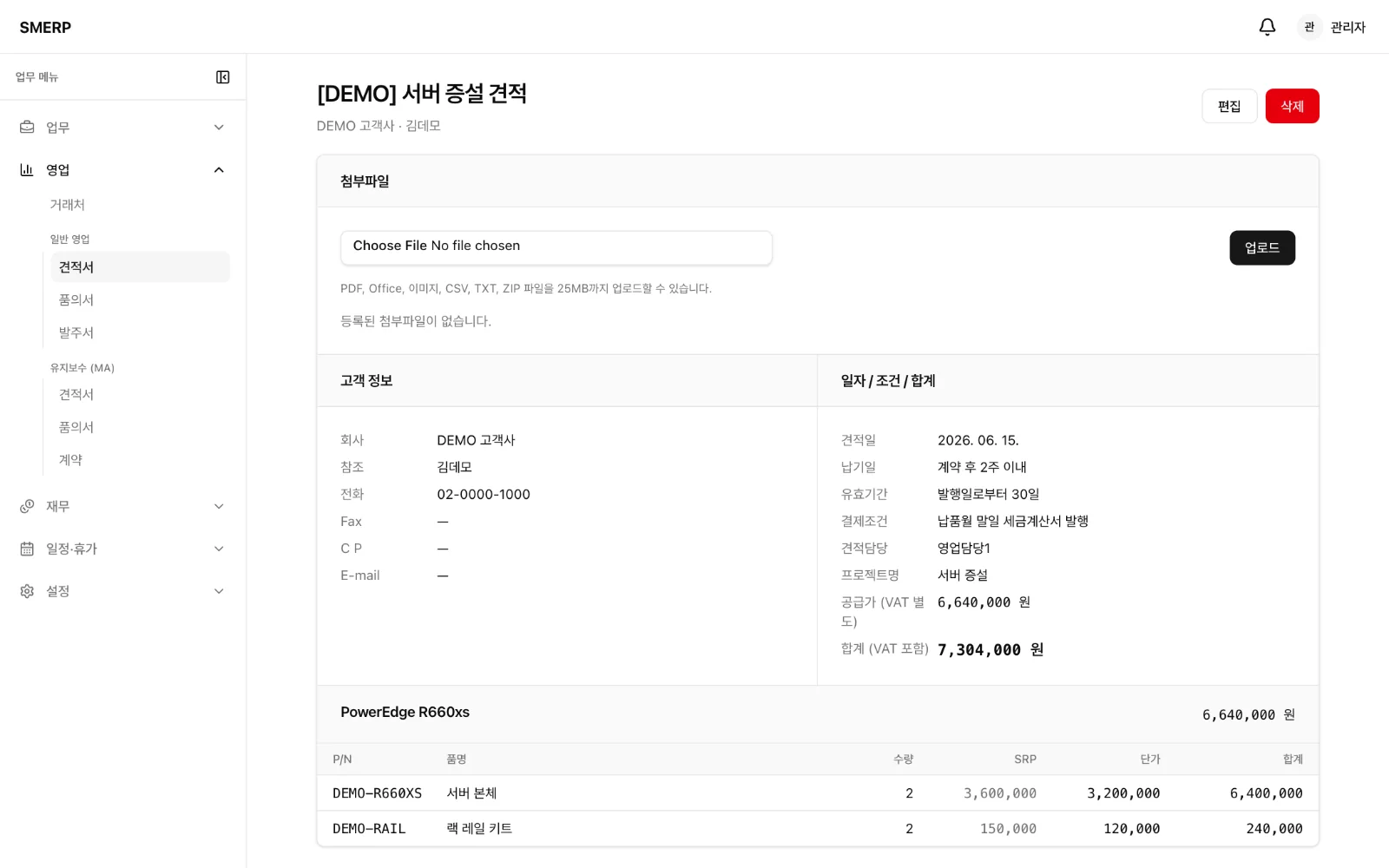This screenshot has width=1389, height=868.
Task: Expand the 설정 menu chevron
Action: (x=219, y=591)
